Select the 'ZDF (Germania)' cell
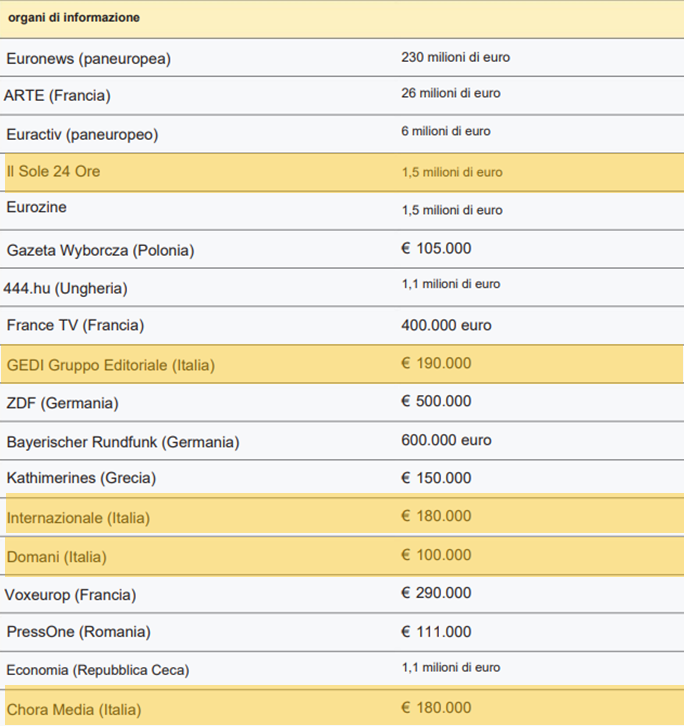Screen dimensions: 684x726 [63, 403]
